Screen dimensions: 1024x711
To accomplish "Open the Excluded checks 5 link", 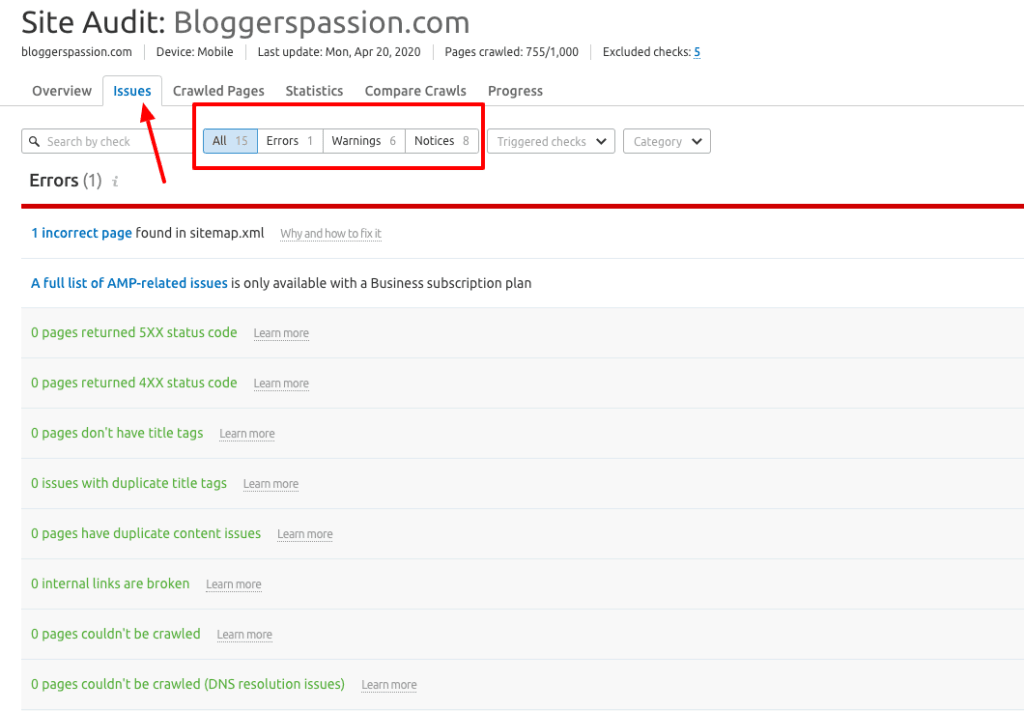I will [x=697, y=52].
